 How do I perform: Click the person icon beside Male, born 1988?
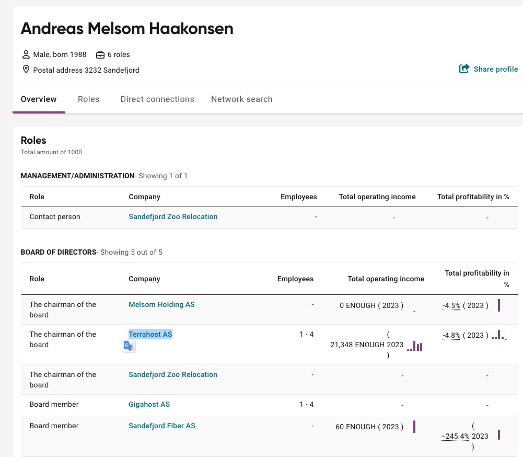pyautogui.click(x=26, y=54)
